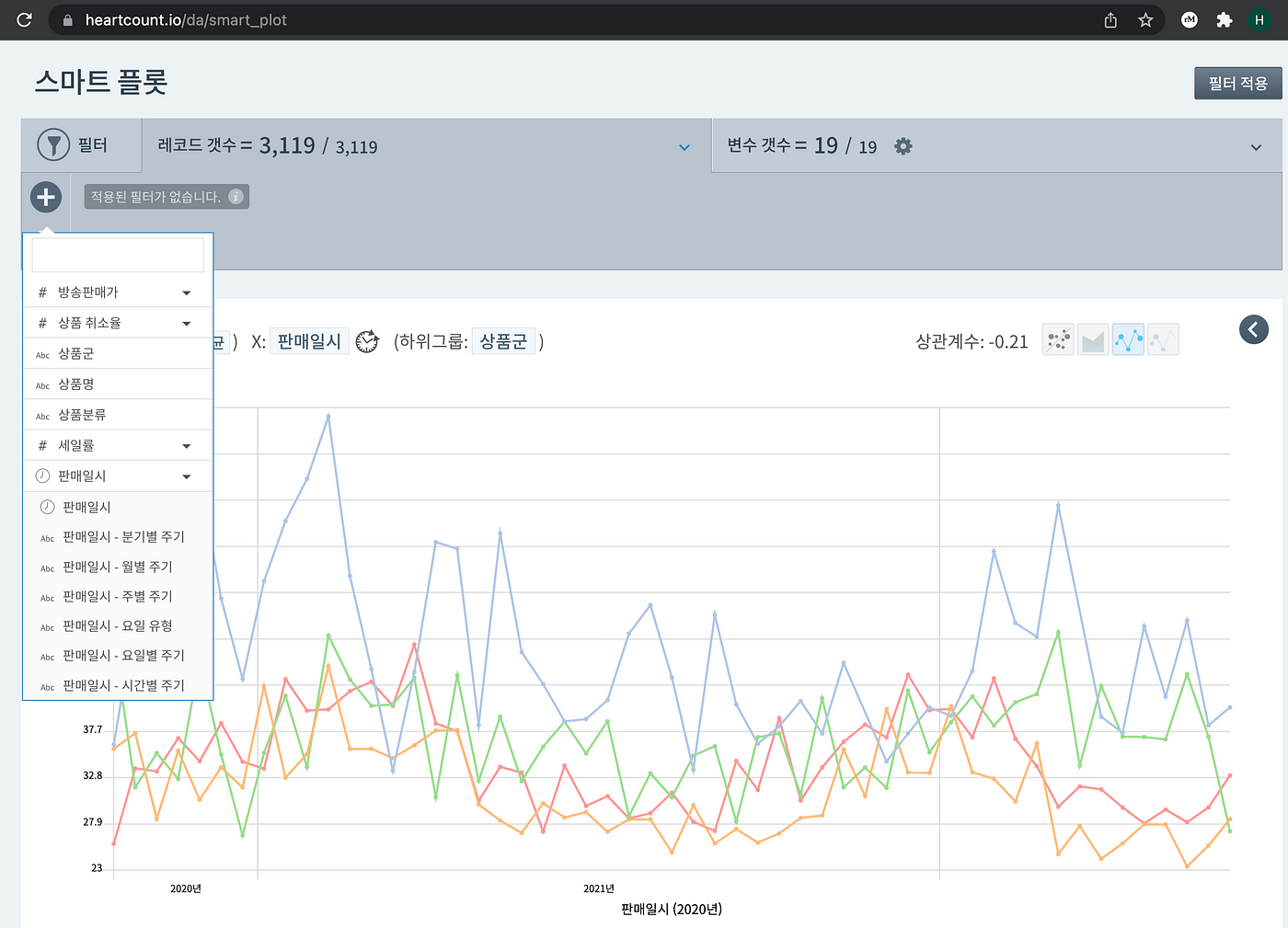
Task: Select 상품군 in variable list
Action: pyautogui.click(x=118, y=354)
